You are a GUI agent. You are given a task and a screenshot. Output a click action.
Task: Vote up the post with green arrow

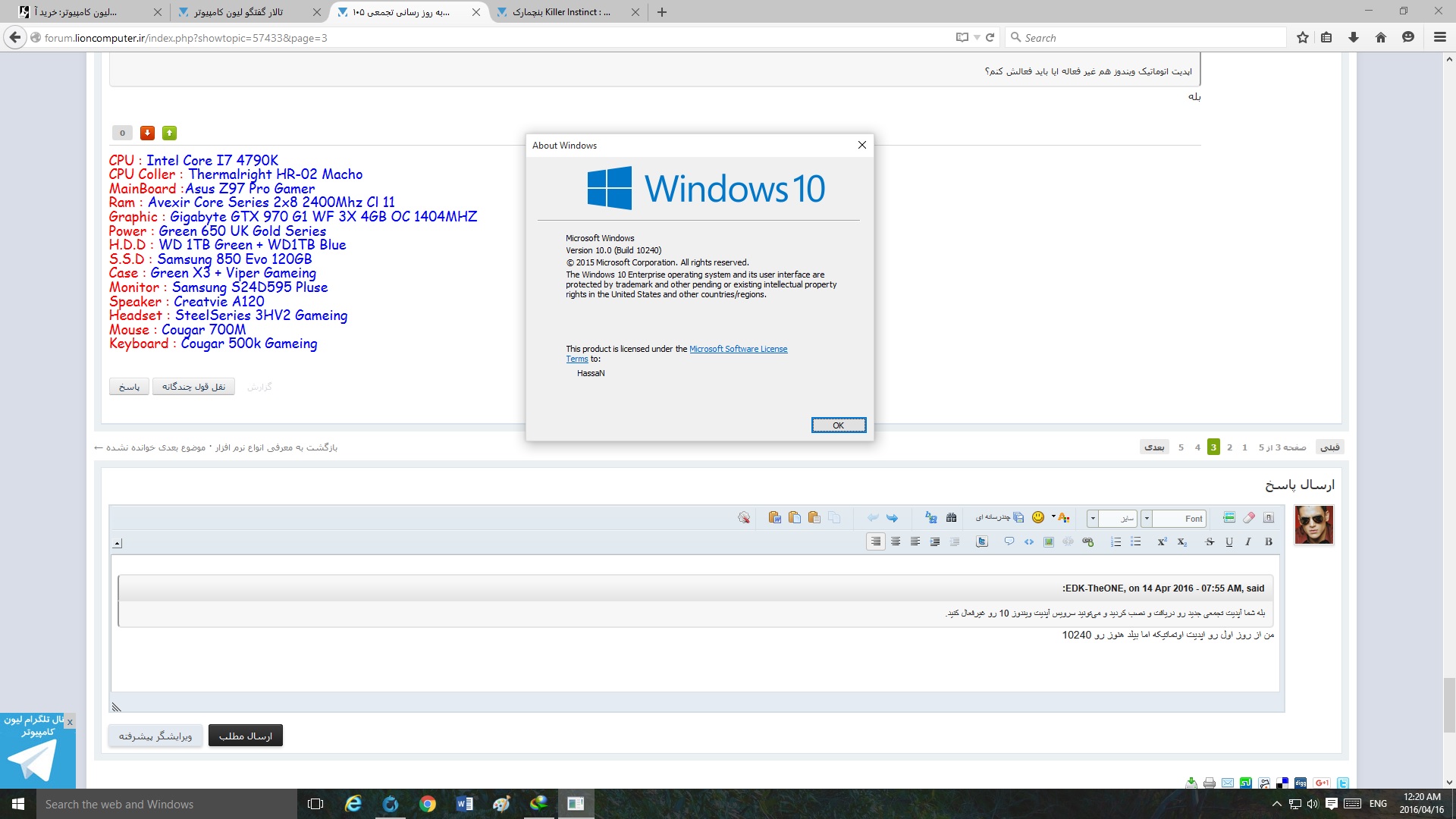(x=170, y=133)
